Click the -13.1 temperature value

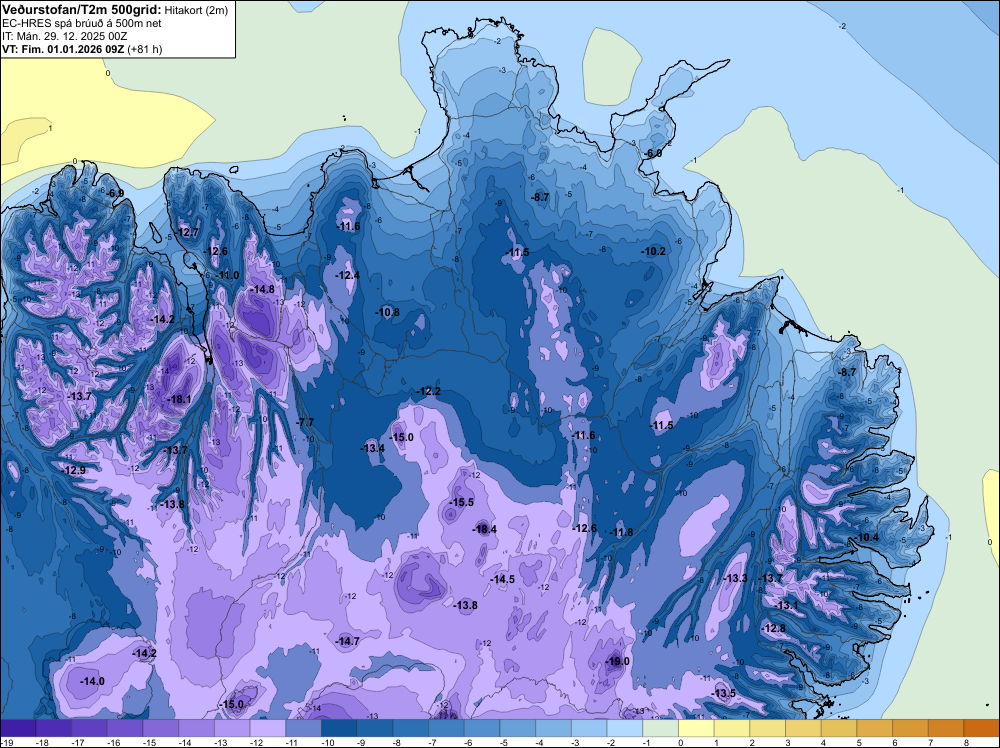(786, 605)
